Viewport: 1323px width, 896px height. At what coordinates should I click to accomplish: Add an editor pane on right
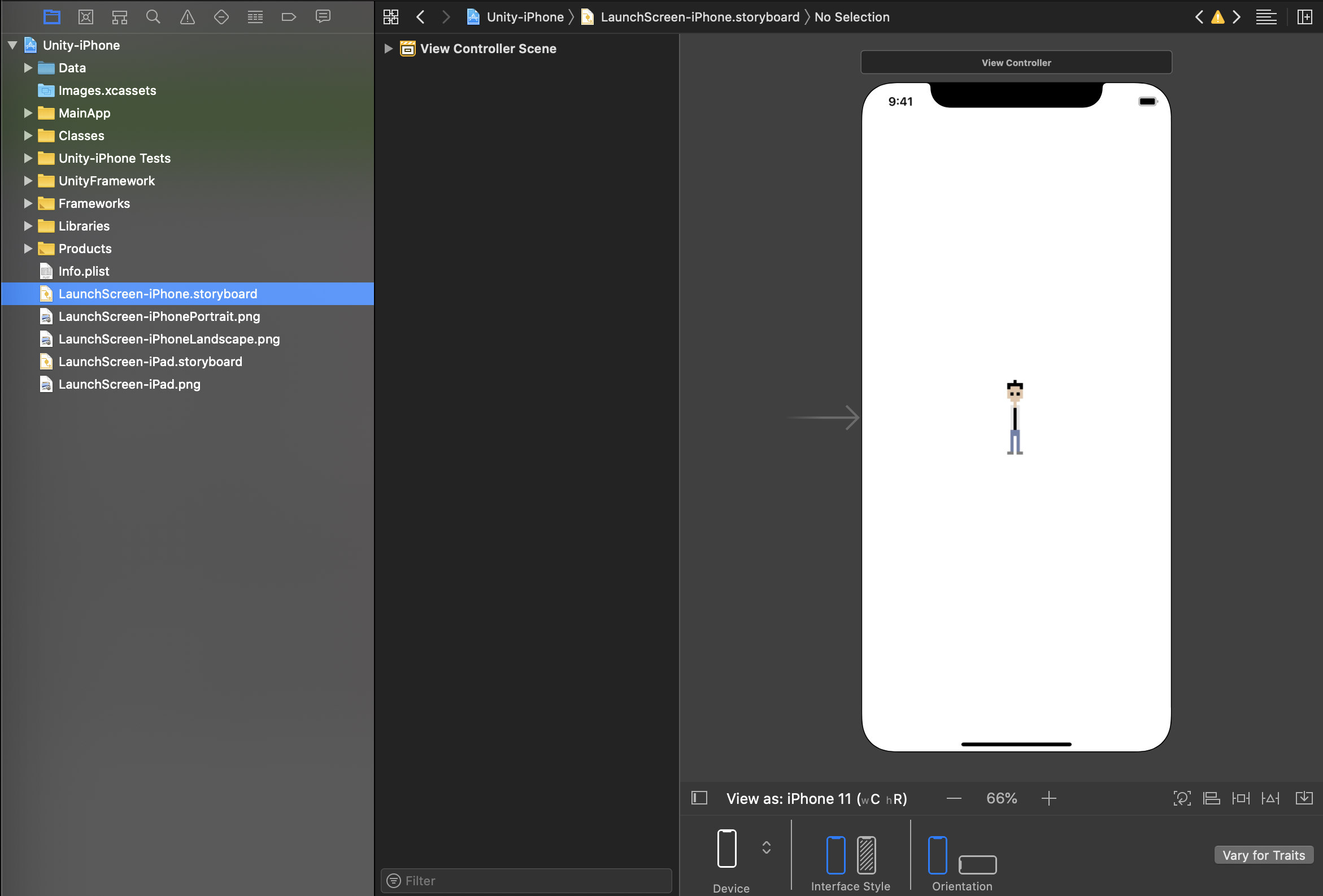click(x=1304, y=17)
